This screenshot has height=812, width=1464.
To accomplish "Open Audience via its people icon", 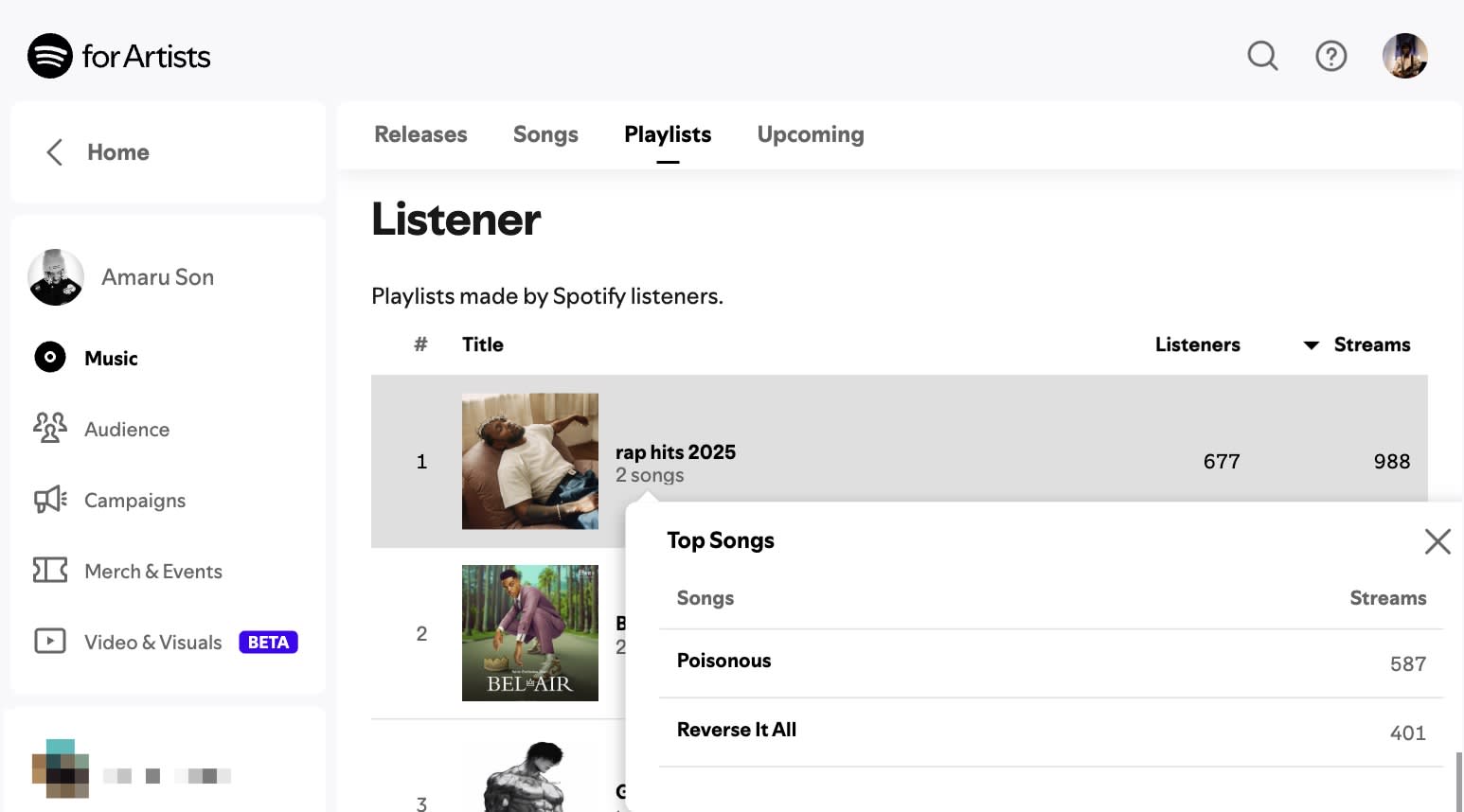I will [50, 428].
